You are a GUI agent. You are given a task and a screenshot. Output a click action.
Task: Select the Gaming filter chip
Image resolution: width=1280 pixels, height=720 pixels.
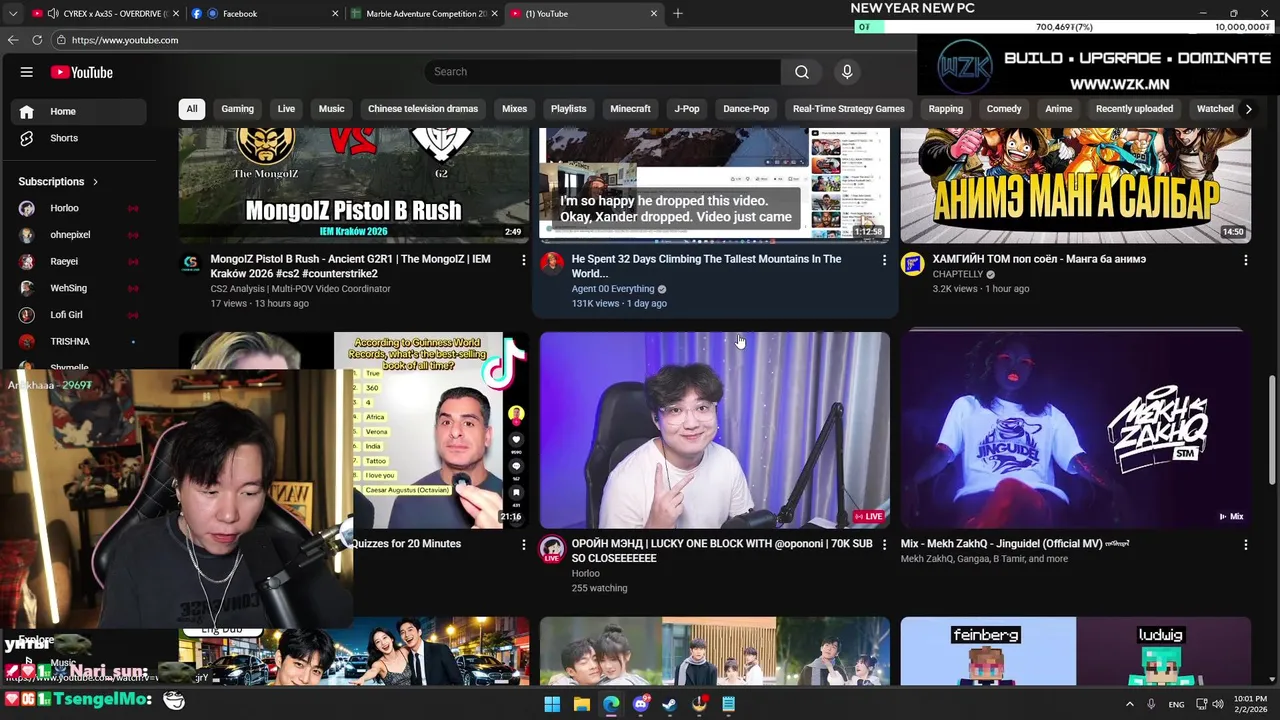coord(237,109)
